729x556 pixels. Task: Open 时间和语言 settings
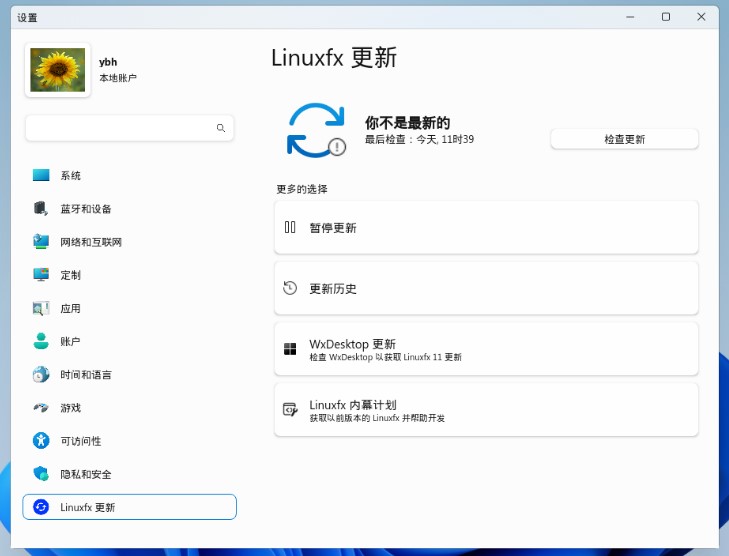point(129,375)
